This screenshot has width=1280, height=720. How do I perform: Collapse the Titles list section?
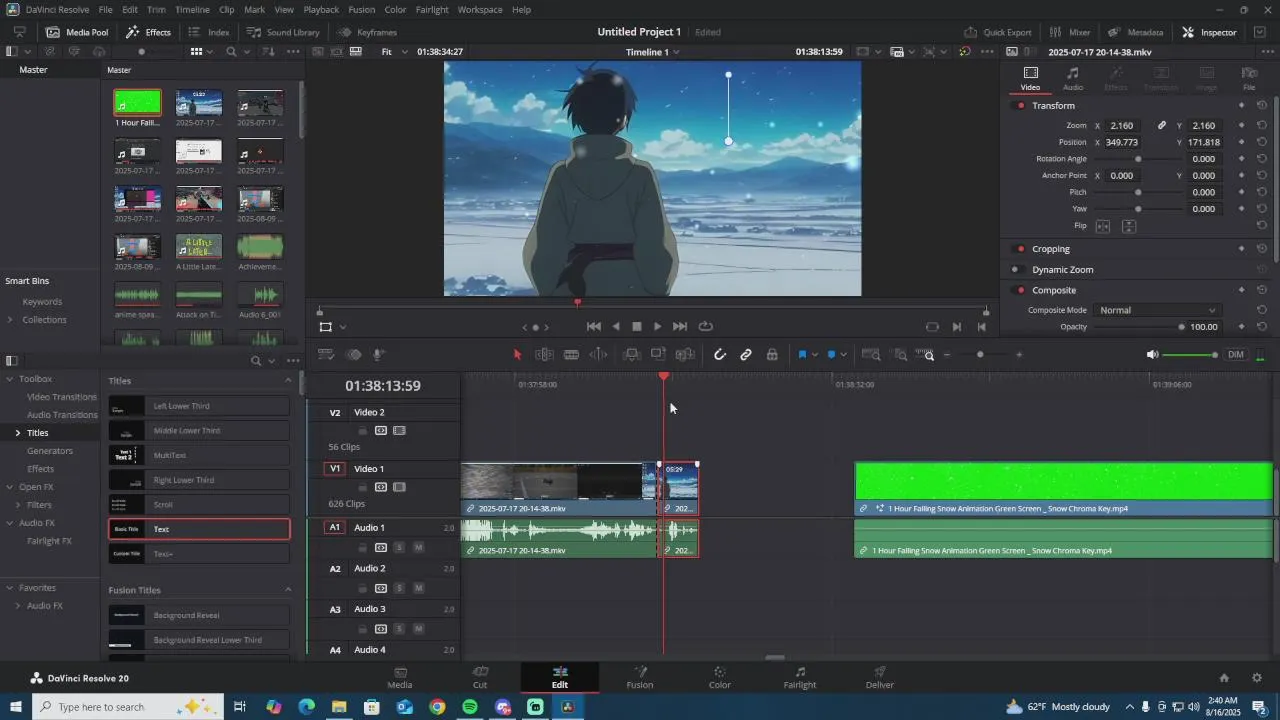288,381
